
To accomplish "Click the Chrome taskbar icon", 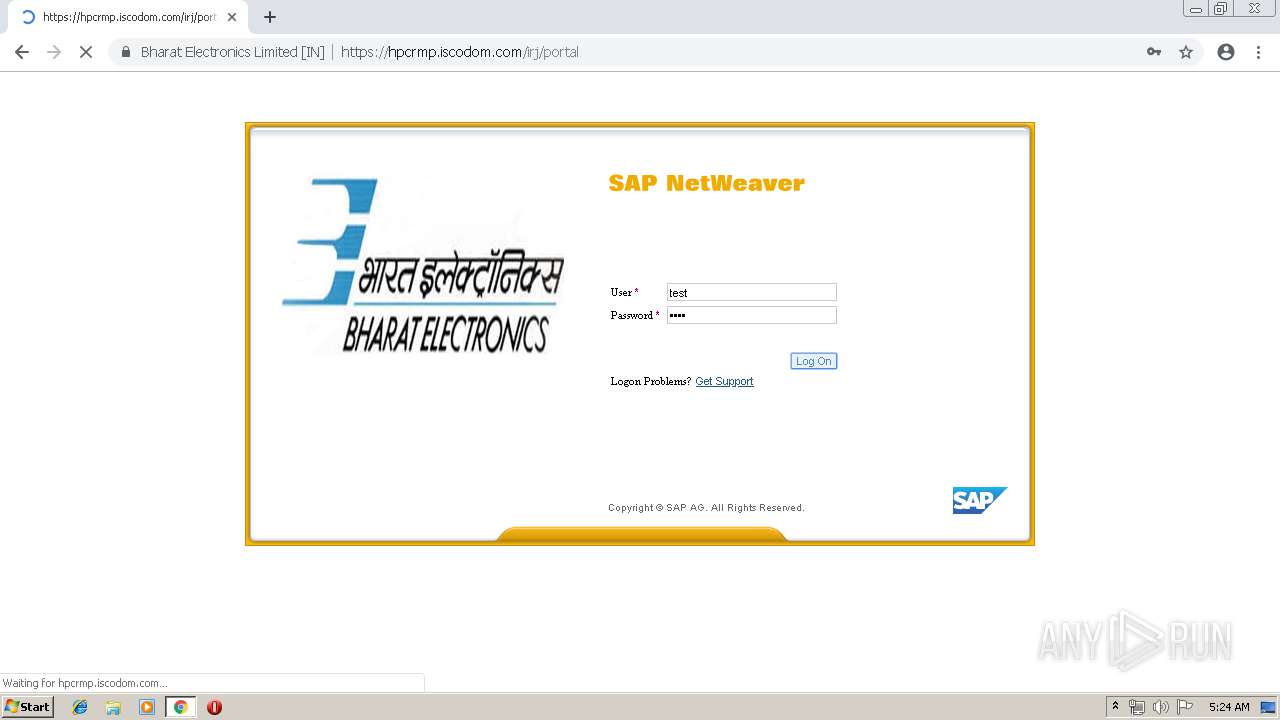I will point(180,707).
